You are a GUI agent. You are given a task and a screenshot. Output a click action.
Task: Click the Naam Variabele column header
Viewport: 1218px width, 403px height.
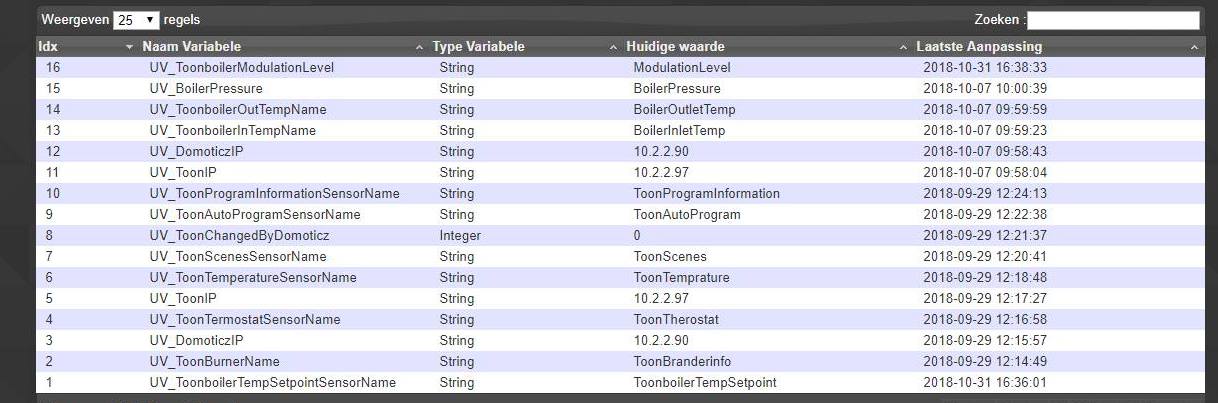click(x=191, y=47)
